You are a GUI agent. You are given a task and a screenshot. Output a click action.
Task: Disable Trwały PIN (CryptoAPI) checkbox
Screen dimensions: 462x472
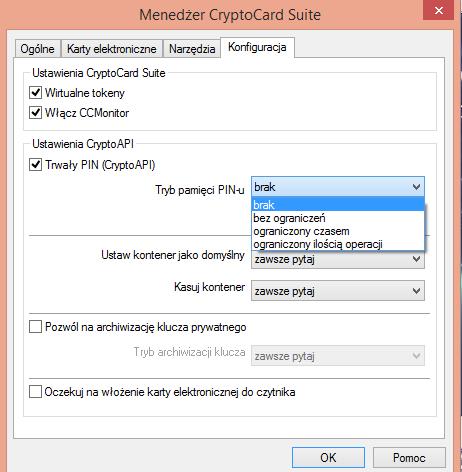pyautogui.click(x=35, y=164)
